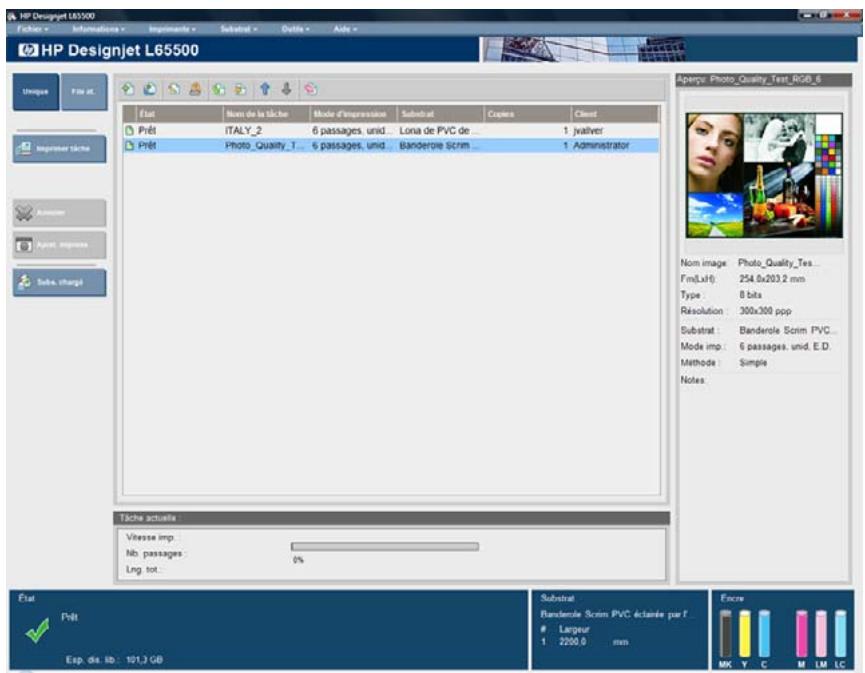
Task: Click the Tâche actuelle panel header
Action: (392, 518)
